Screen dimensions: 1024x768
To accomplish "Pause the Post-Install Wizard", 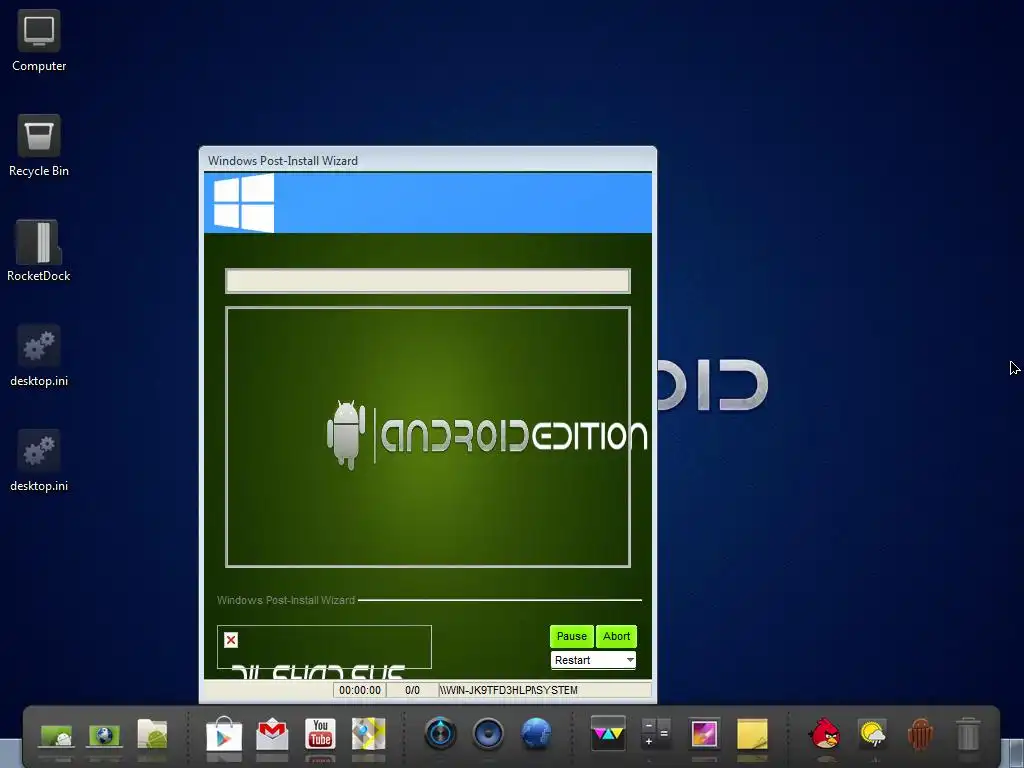I will point(571,636).
